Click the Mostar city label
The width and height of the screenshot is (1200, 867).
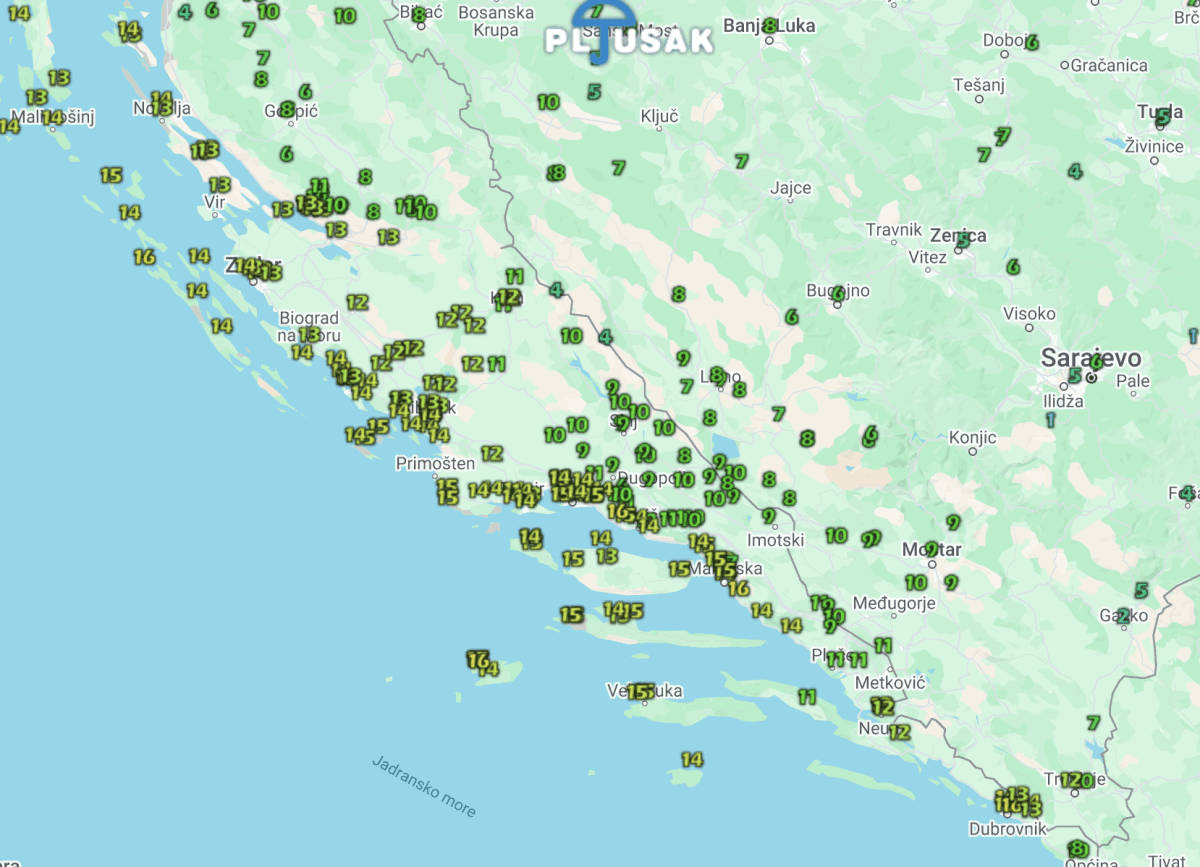click(x=932, y=550)
